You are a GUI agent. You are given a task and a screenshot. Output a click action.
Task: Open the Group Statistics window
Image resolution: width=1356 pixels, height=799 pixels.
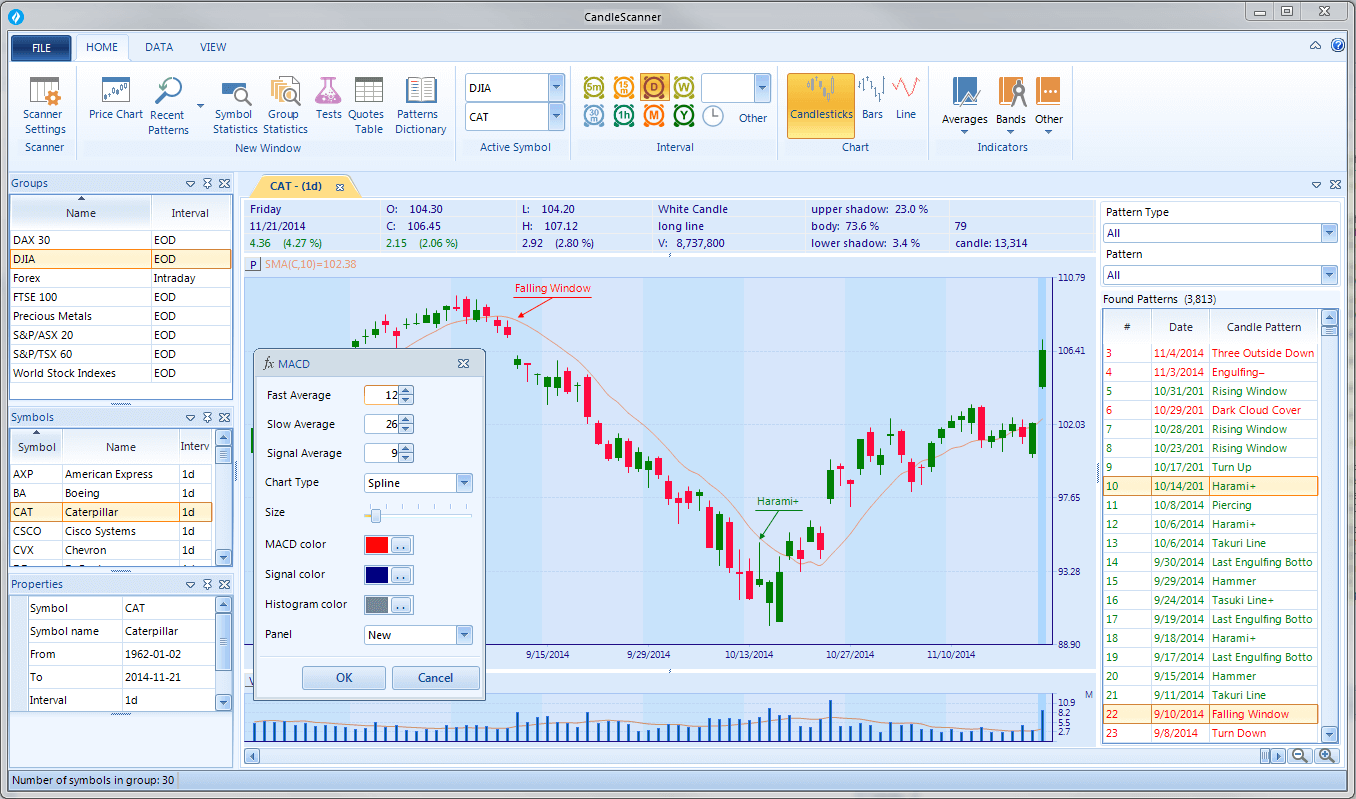(x=285, y=103)
